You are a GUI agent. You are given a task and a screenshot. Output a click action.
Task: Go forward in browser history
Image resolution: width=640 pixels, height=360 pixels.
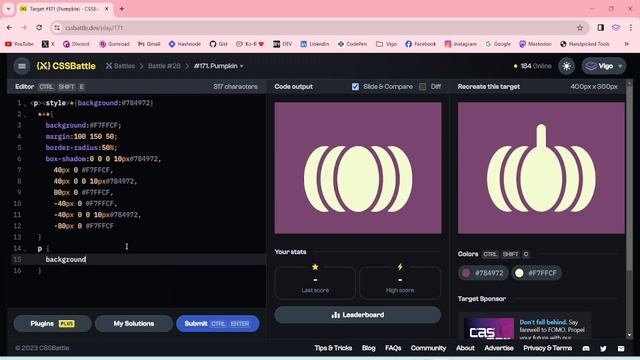tap(24, 28)
